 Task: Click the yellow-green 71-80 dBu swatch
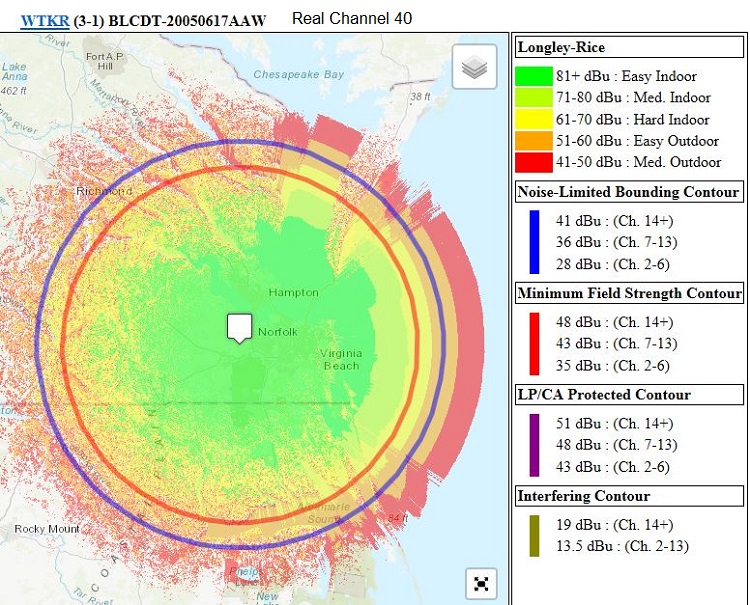click(534, 98)
